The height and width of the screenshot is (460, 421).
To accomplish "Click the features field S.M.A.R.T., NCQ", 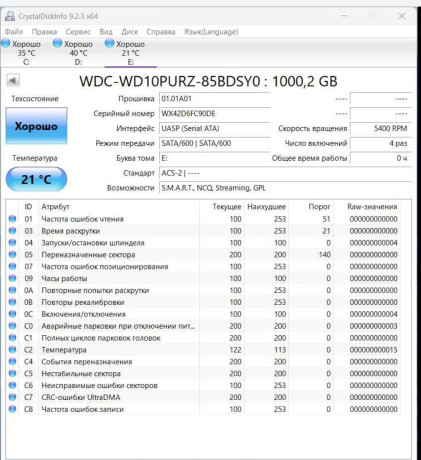I will point(285,188).
